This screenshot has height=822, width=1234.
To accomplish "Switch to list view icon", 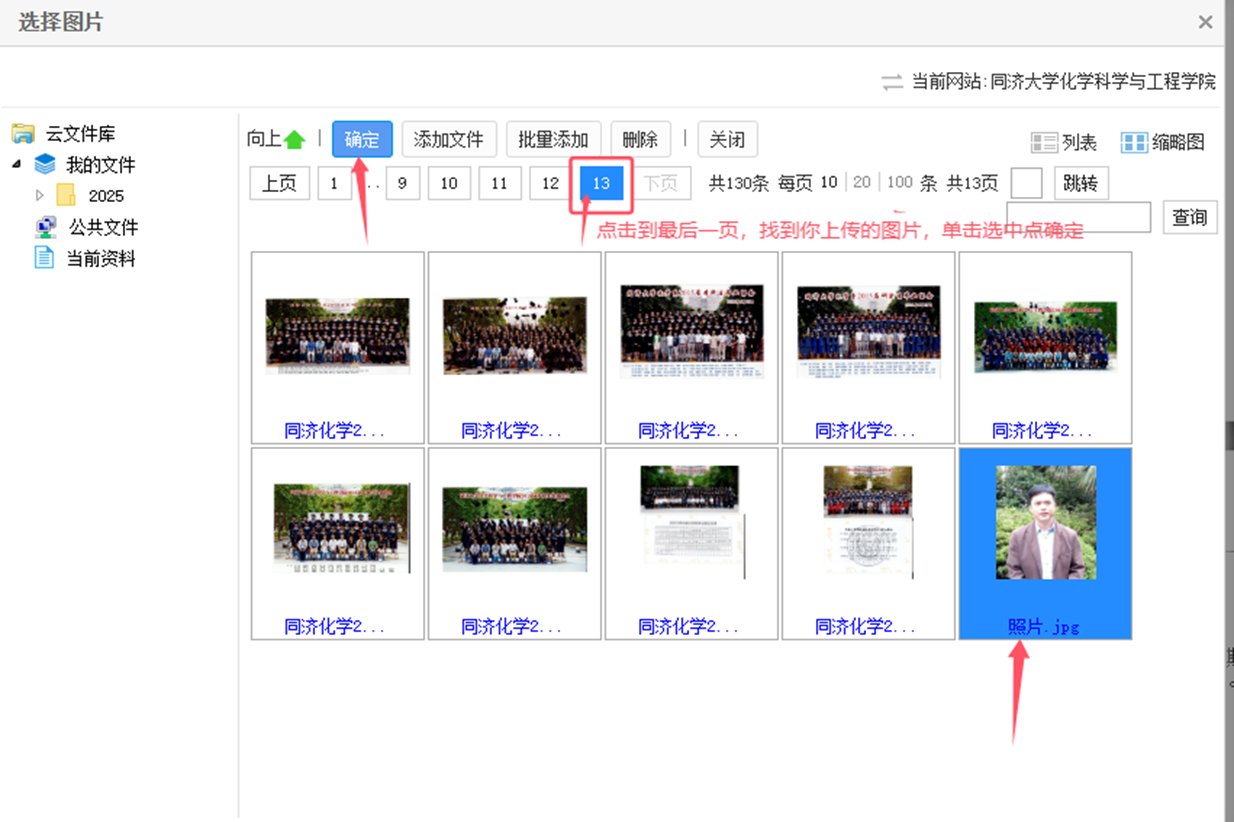I will (1044, 143).
